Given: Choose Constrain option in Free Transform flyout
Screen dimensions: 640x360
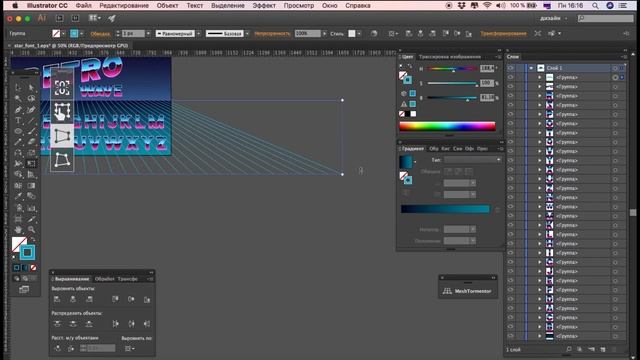Looking at the screenshot, I should (62, 87).
